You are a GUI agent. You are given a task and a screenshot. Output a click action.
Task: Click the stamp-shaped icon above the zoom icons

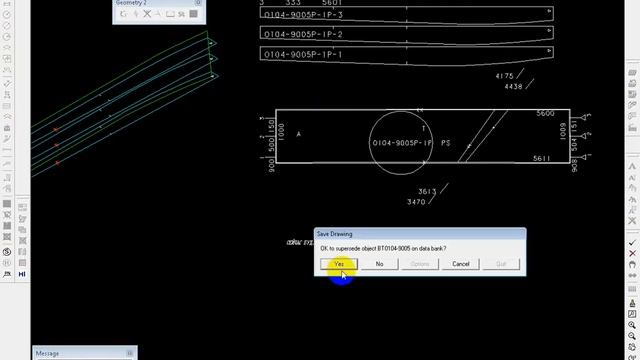point(632,303)
